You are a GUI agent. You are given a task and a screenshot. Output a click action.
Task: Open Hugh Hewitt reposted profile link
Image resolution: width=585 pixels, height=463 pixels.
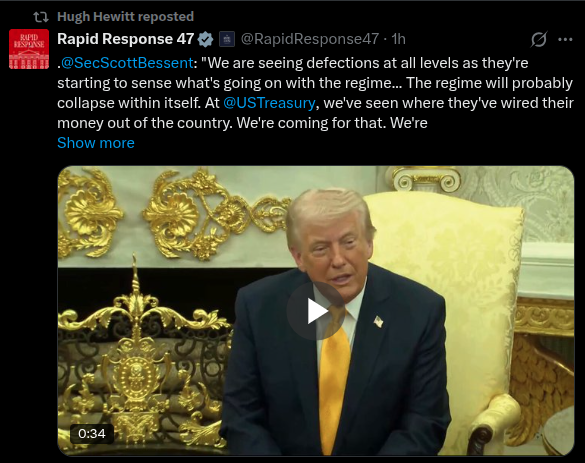(x=125, y=17)
